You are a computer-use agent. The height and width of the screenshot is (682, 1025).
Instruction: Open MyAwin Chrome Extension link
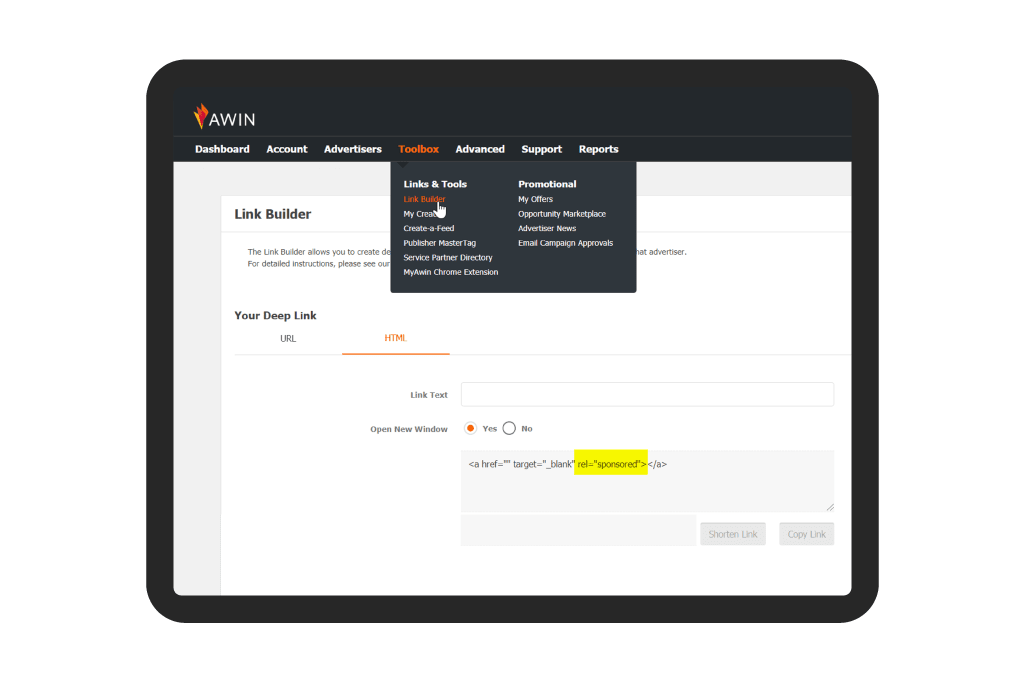(x=450, y=272)
